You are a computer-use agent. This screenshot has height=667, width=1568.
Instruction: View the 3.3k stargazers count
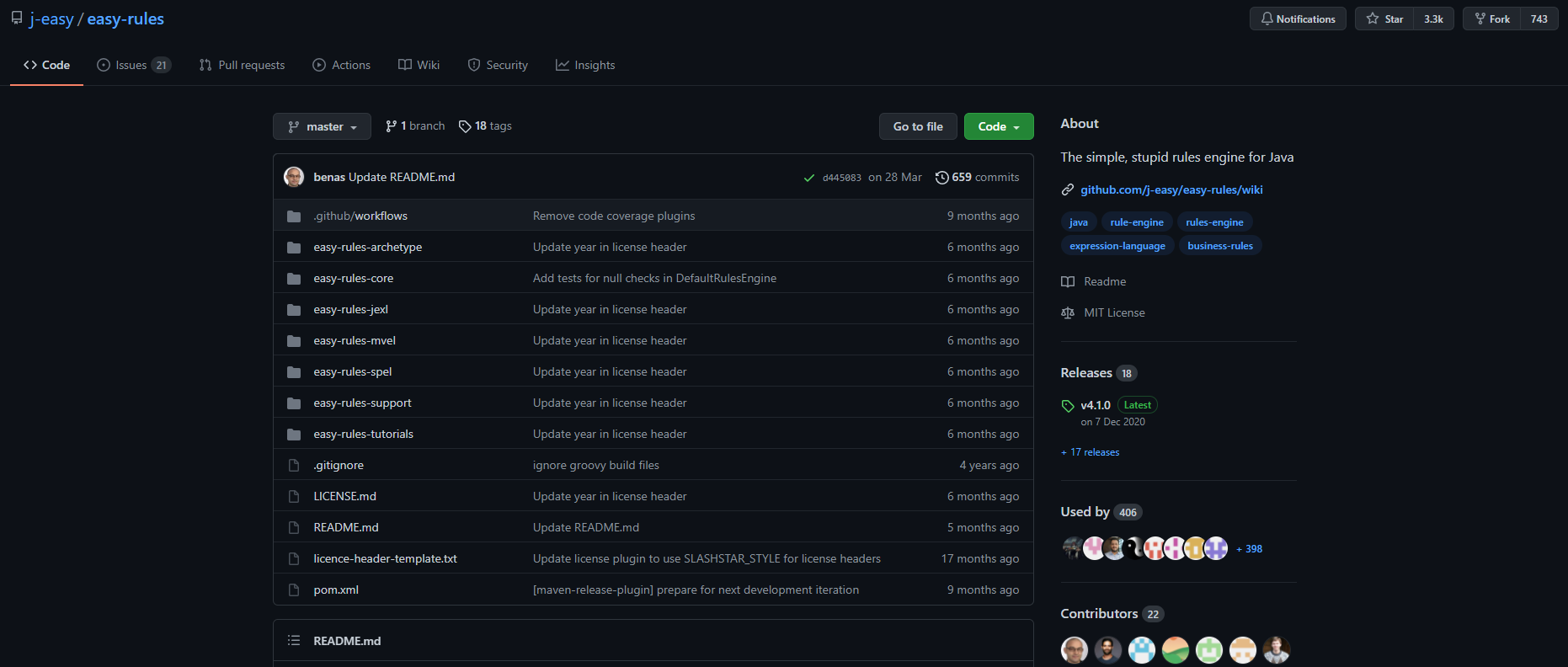1433,19
